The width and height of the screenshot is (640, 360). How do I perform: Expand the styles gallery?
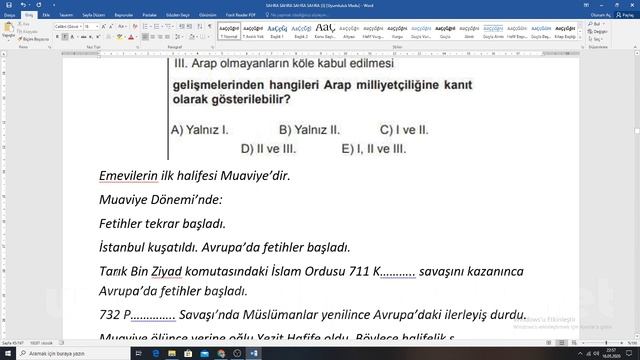coord(580,37)
